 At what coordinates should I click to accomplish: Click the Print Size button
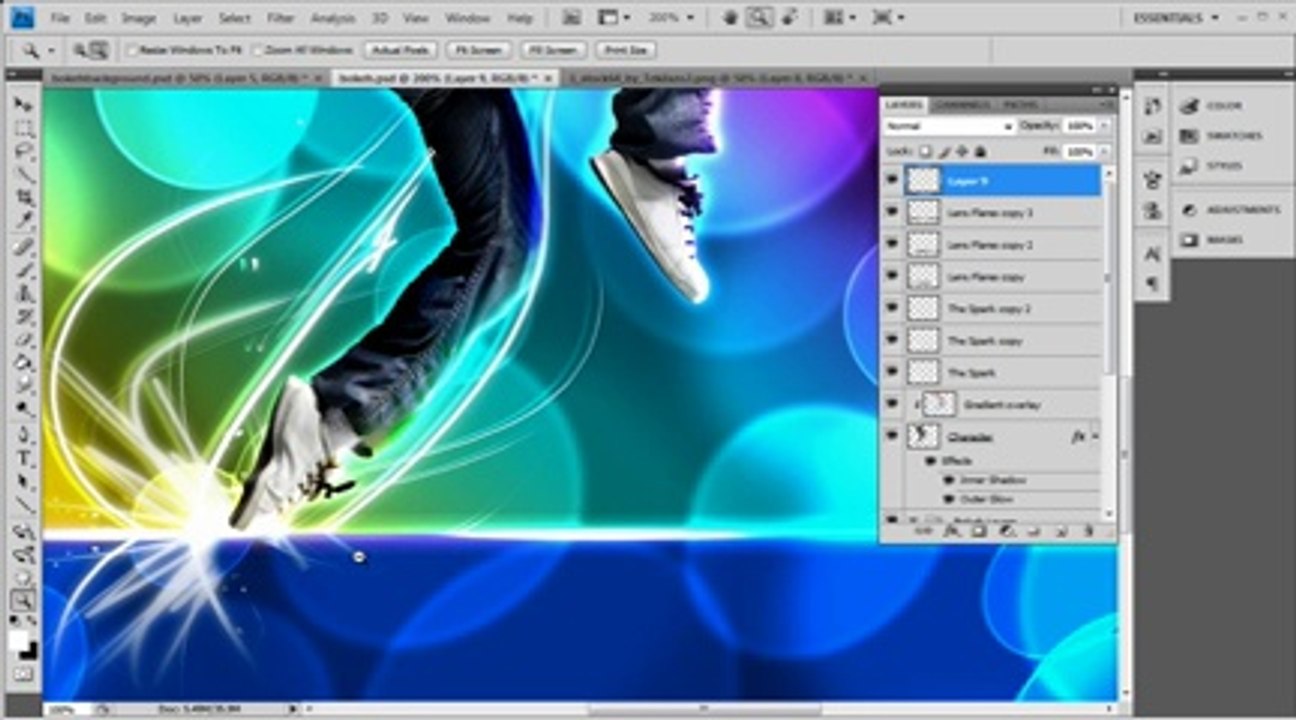click(x=626, y=50)
